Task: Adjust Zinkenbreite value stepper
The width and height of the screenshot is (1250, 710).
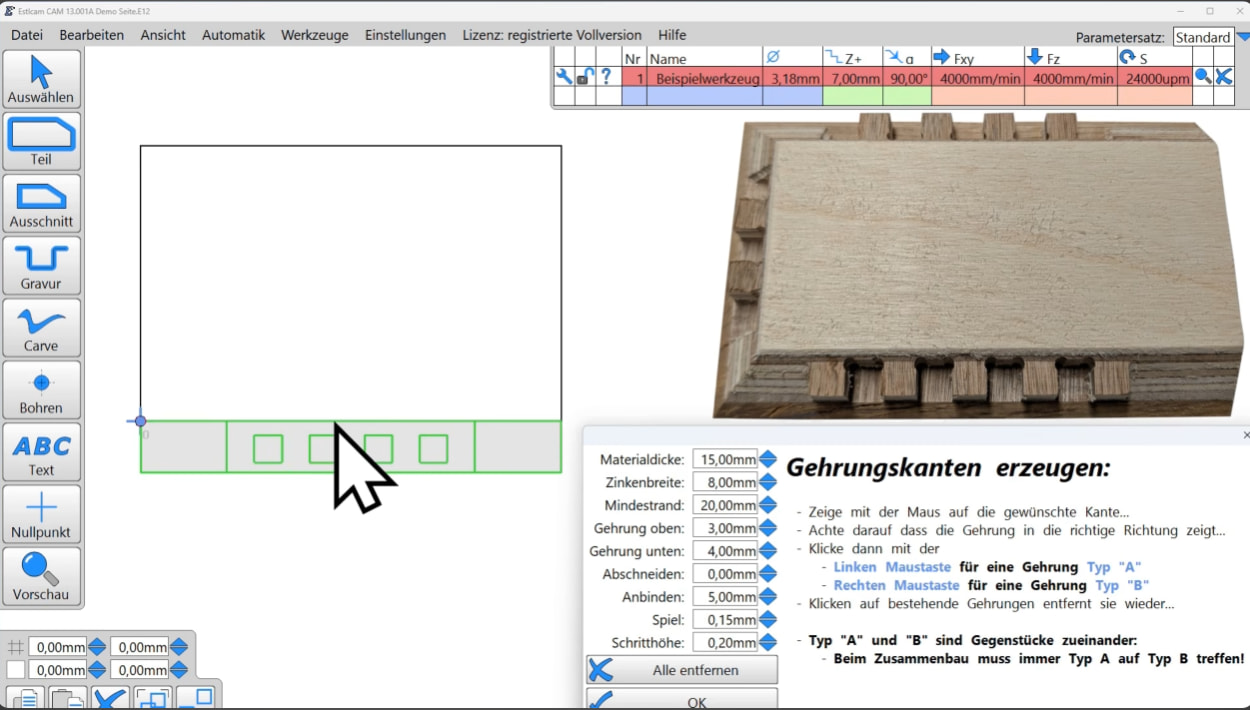Action: pos(768,482)
